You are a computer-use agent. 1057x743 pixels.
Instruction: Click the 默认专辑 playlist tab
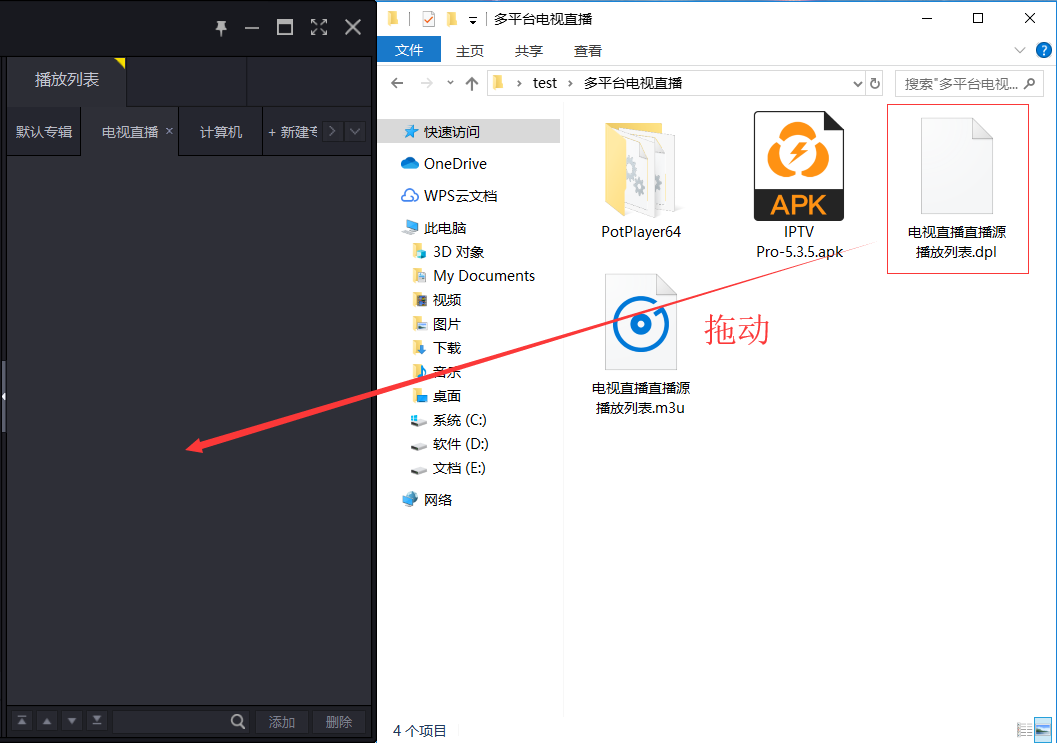tap(43, 130)
